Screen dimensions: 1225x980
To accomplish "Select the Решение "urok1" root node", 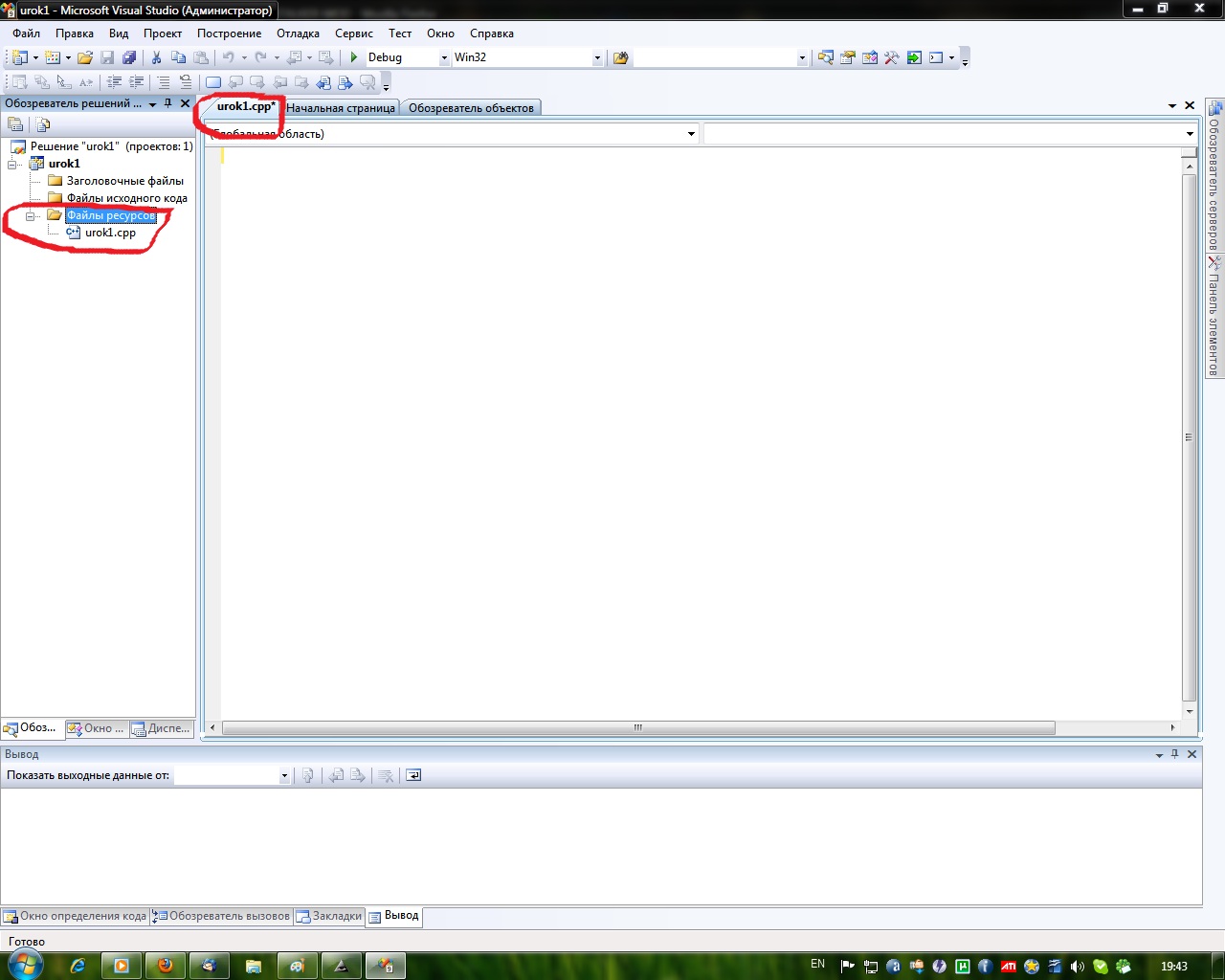I will tap(112, 146).
